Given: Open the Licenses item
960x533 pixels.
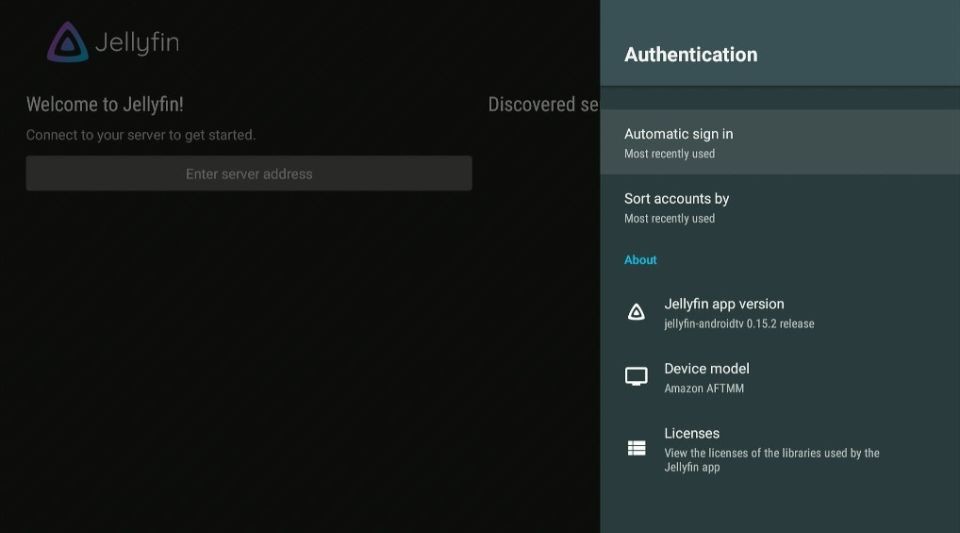Looking at the screenshot, I should pos(780,449).
